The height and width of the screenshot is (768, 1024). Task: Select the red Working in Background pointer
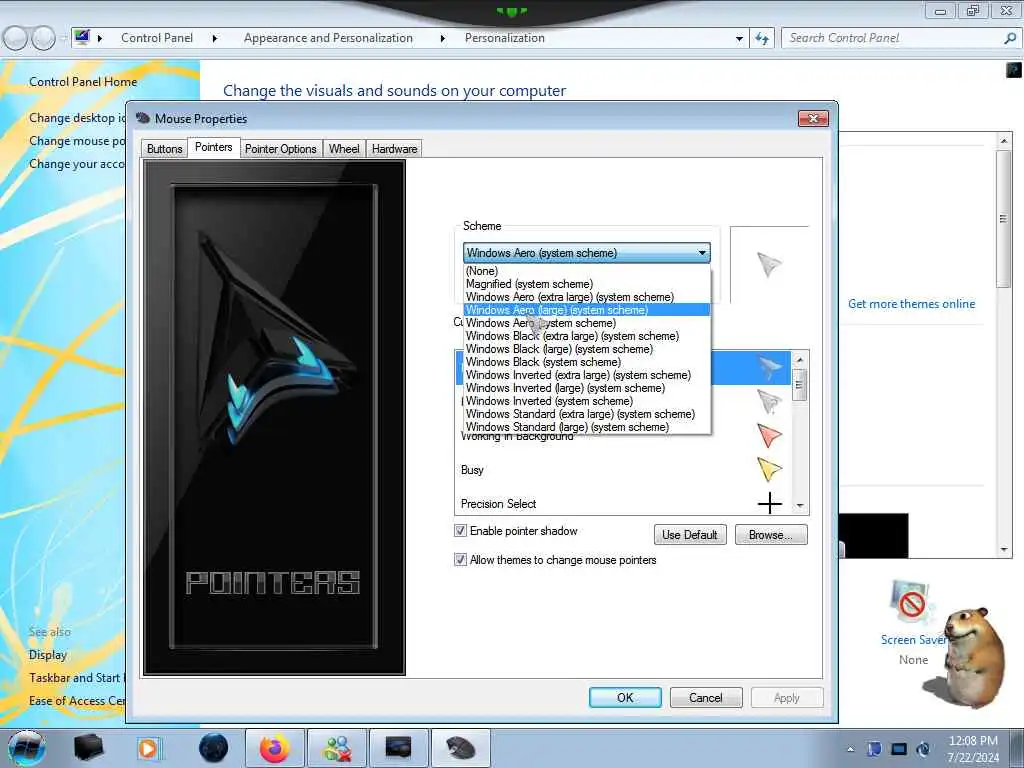pyautogui.click(x=769, y=436)
